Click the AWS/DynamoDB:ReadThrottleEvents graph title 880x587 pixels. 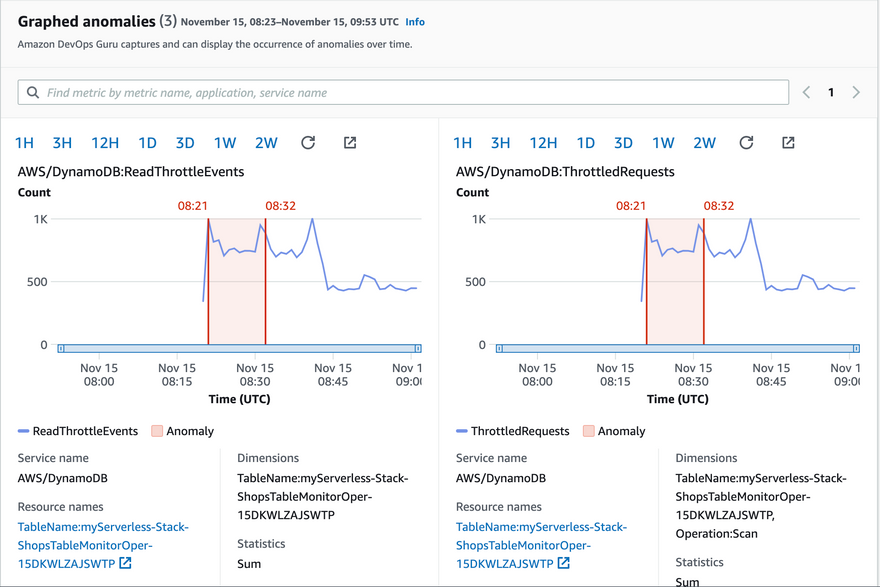pyautogui.click(x=131, y=172)
